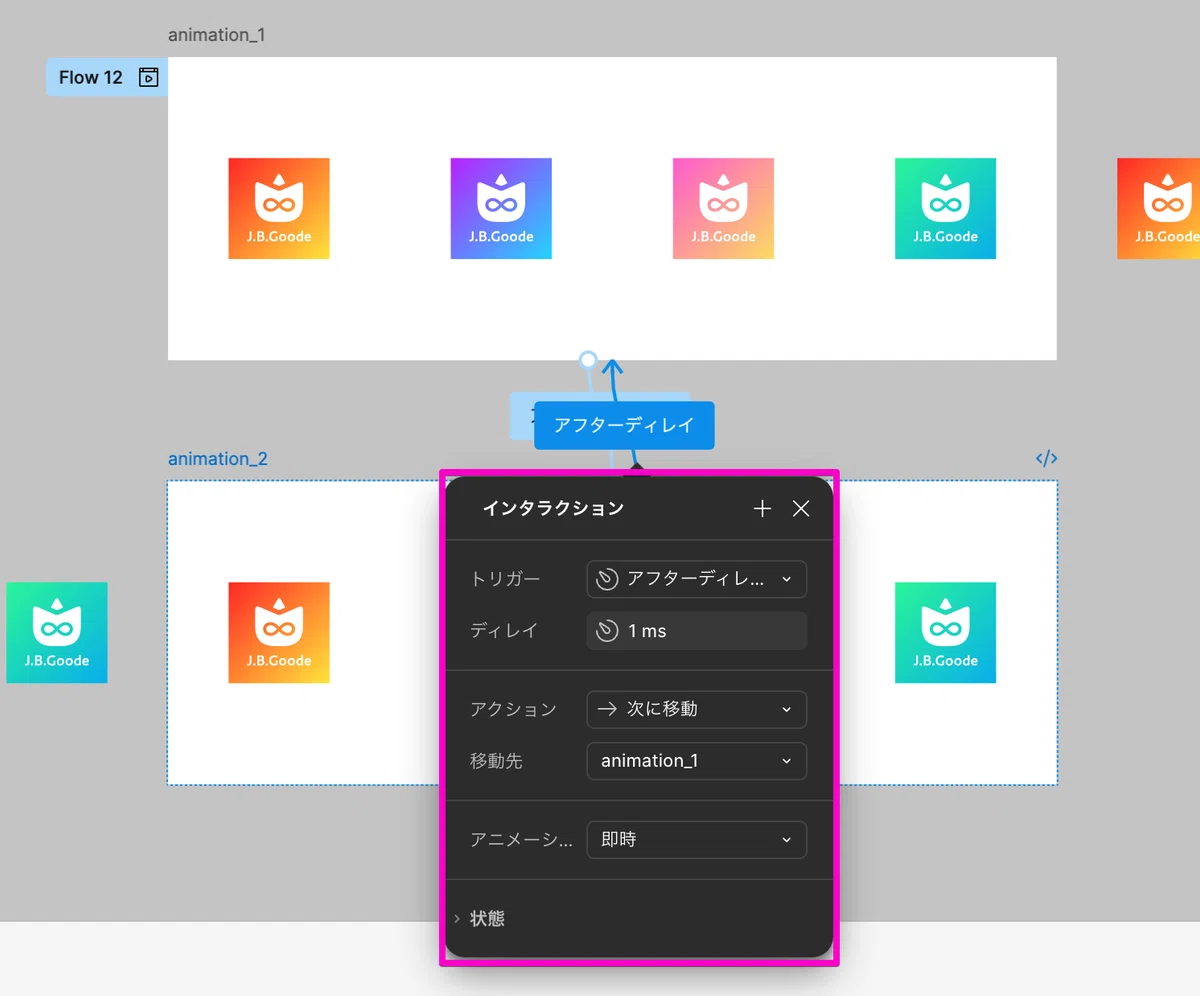The image size is (1200, 996).
Task: Select the orange J.B.Goode logo in animation_2
Action: 279,633
